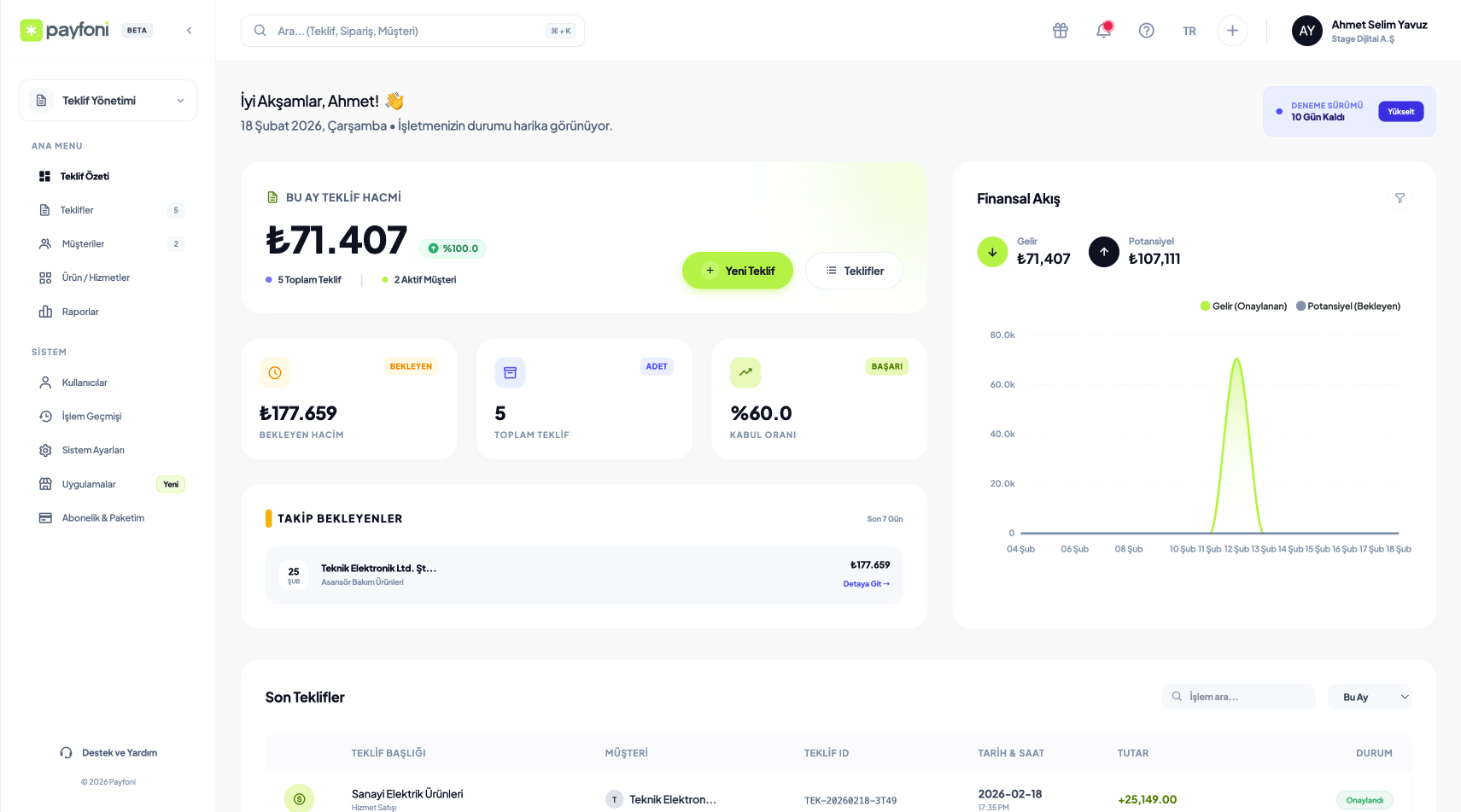Select the Uygulamalar item marked Yeni

pyautogui.click(x=88, y=484)
